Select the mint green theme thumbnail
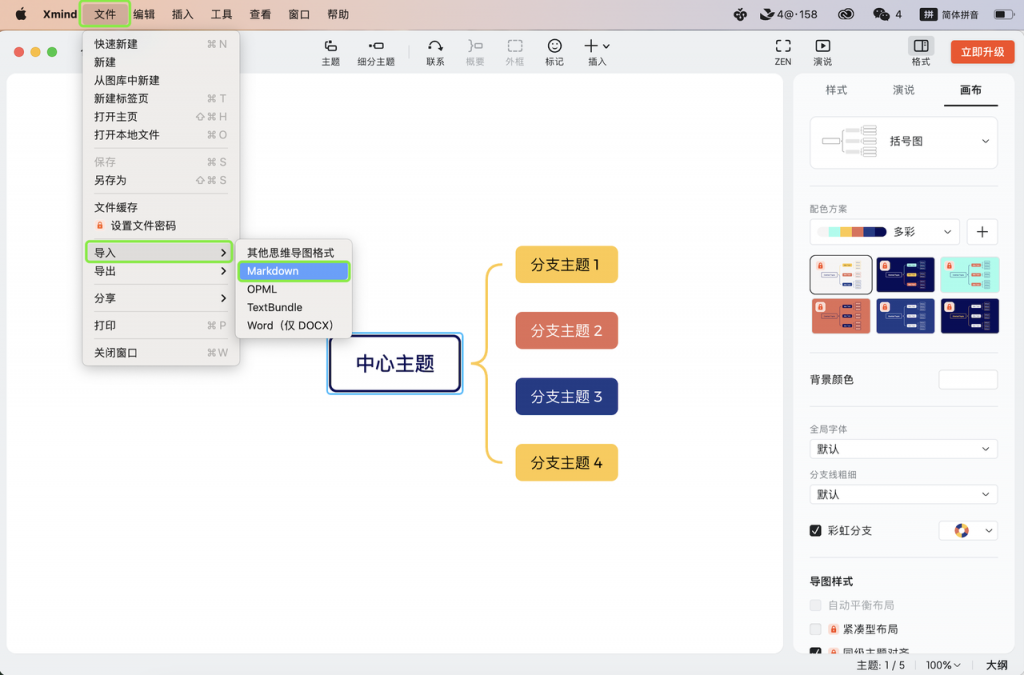Screen dimensions: 1024x675 970,274
